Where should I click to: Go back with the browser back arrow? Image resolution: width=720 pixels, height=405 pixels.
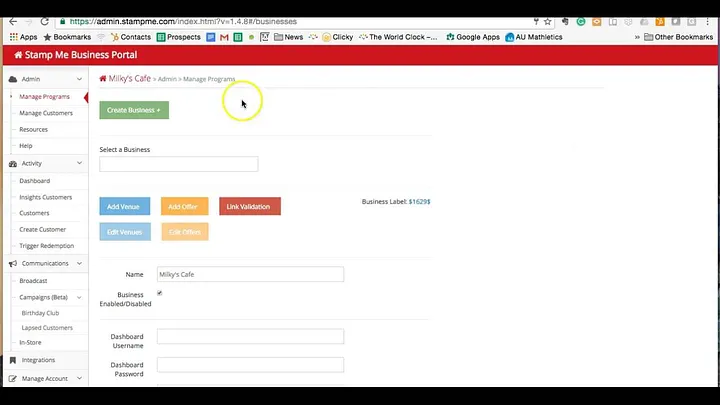point(13,22)
